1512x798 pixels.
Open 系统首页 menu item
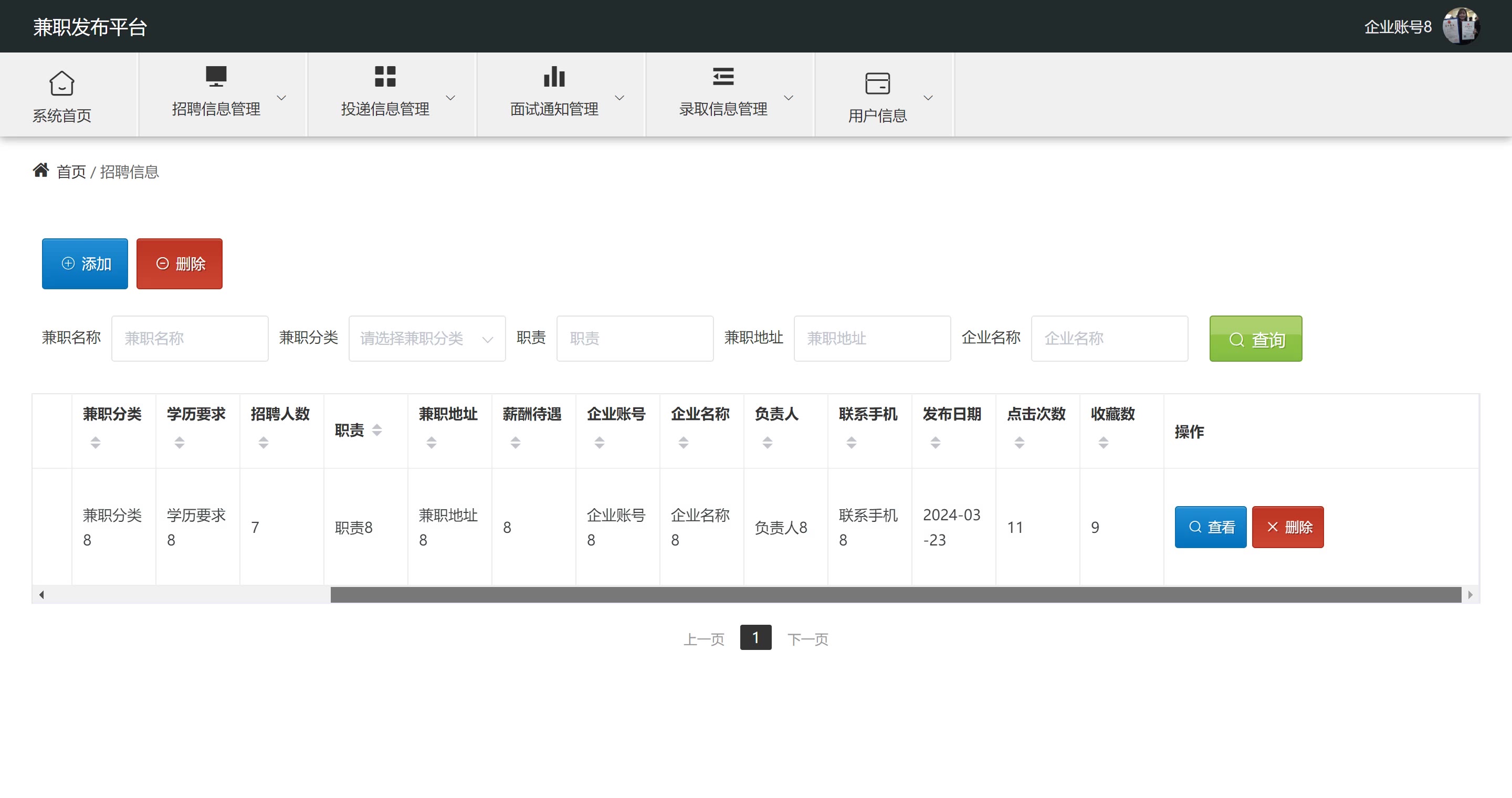pyautogui.click(x=61, y=115)
